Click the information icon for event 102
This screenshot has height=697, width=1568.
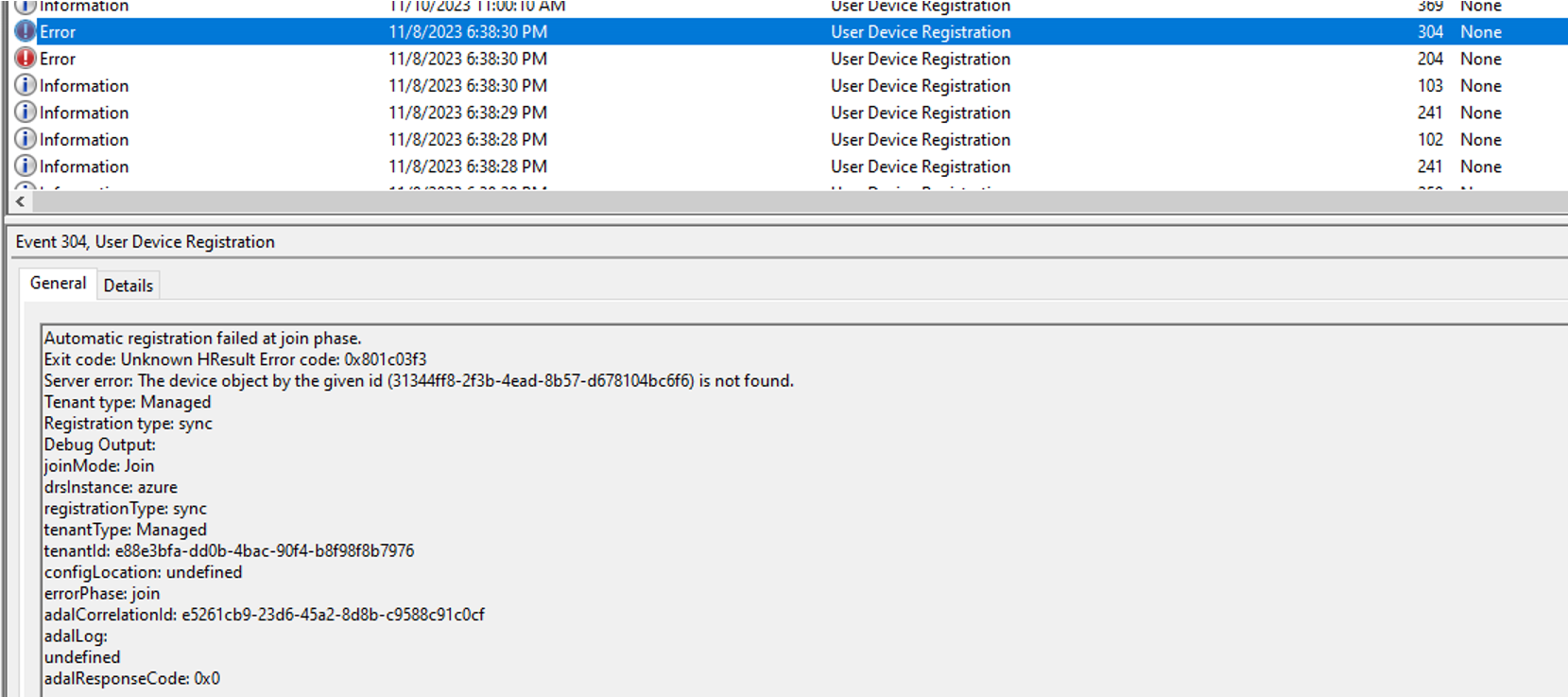pos(26,139)
